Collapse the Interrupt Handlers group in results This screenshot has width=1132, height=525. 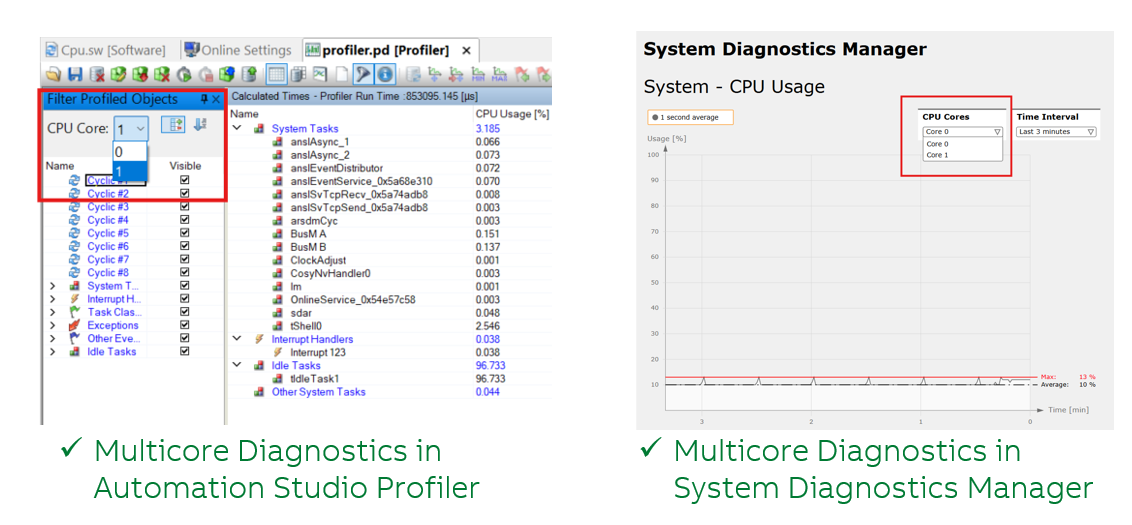click(237, 339)
